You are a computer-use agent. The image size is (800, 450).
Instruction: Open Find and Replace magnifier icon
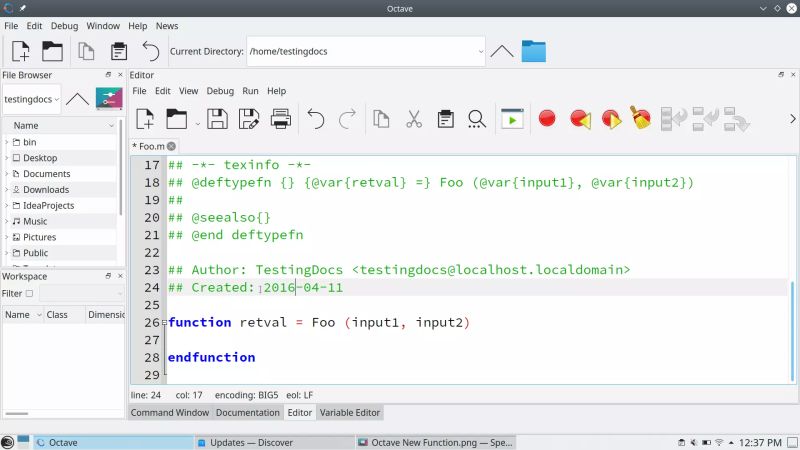coord(477,119)
